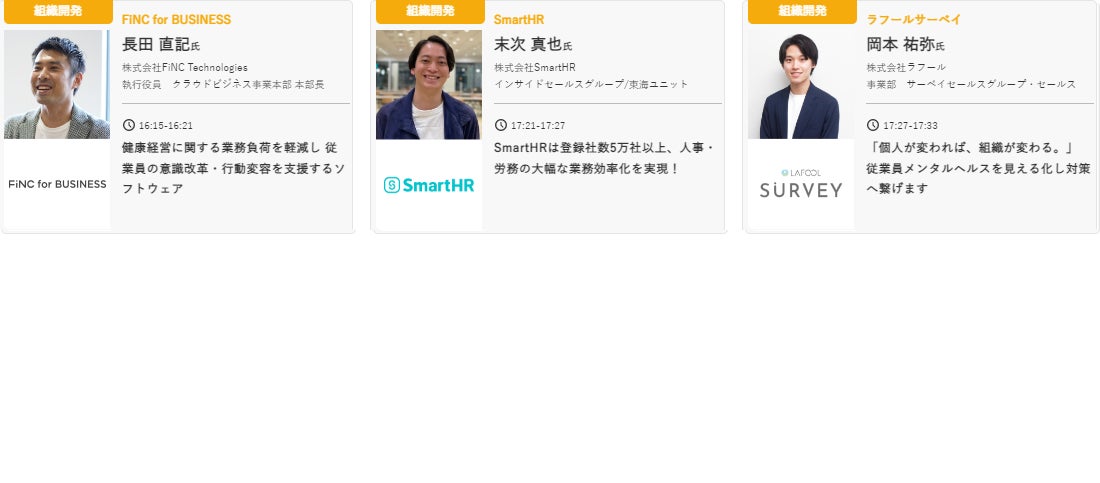
Task: Open the SmartHR logo image
Action: pyautogui.click(x=429, y=185)
